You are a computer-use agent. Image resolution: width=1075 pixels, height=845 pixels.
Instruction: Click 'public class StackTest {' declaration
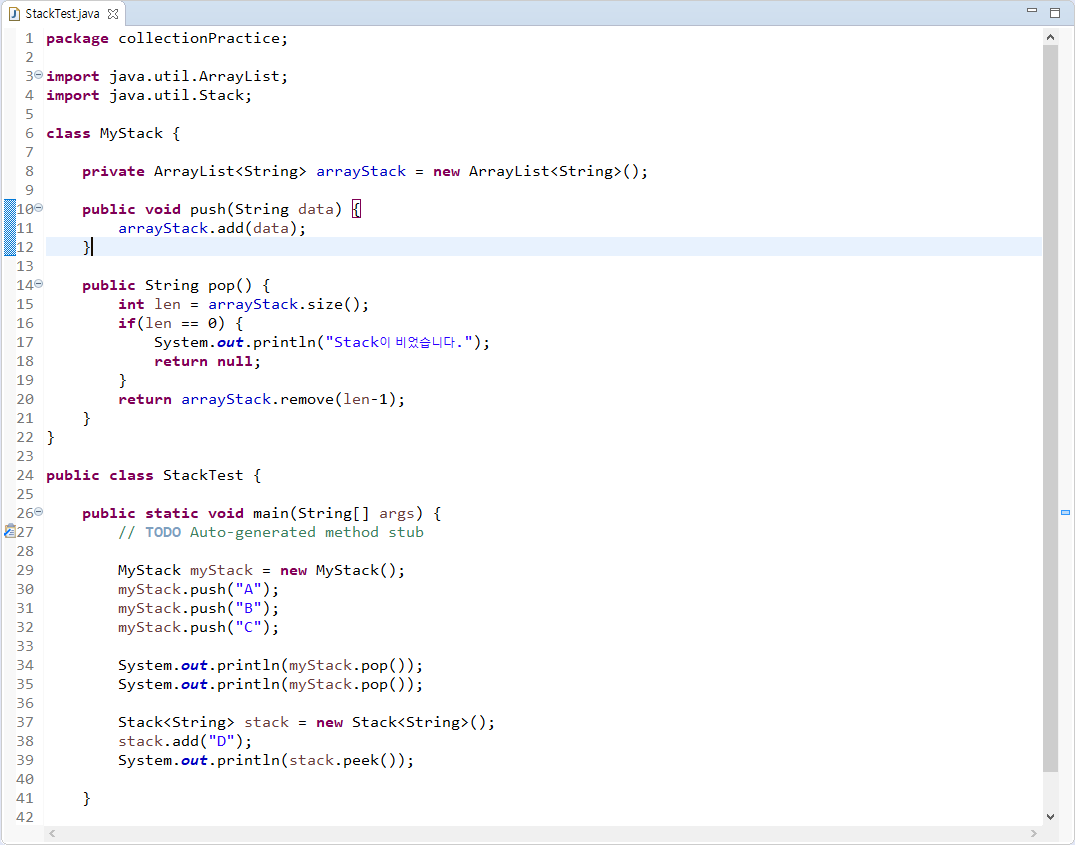(x=154, y=475)
